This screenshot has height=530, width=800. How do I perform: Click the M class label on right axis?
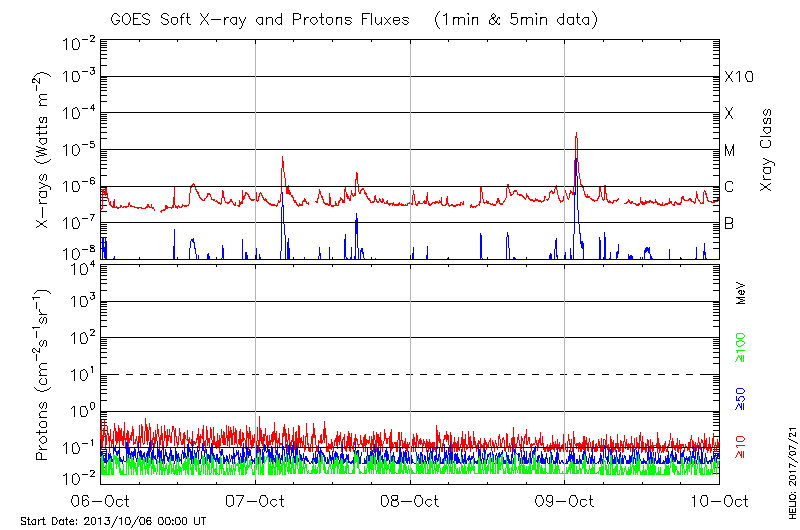coord(729,151)
